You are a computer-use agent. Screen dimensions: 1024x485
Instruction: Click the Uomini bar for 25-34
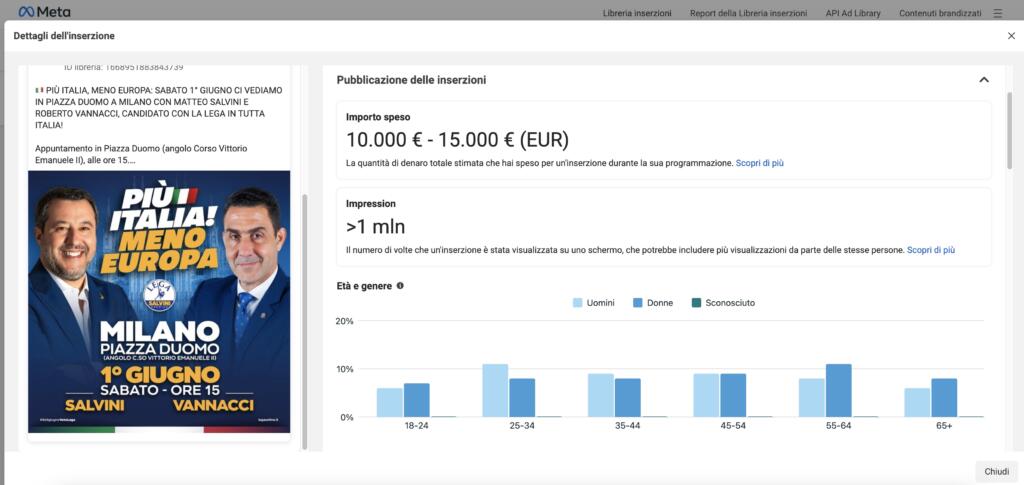click(x=495, y=390)
